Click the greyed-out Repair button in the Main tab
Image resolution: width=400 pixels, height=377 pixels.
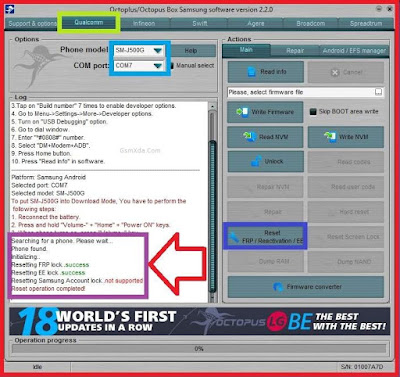click(x=265, y=212)
